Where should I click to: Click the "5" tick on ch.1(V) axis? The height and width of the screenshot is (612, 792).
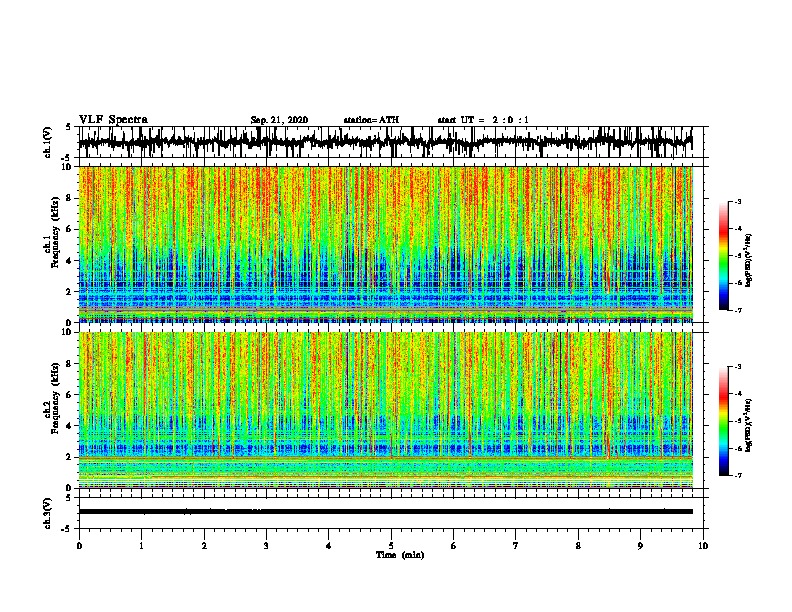tap(68, 127)
